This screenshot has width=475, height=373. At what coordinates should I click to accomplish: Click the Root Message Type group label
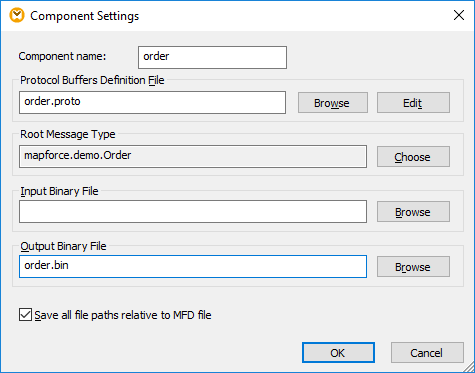pos(68,134)
